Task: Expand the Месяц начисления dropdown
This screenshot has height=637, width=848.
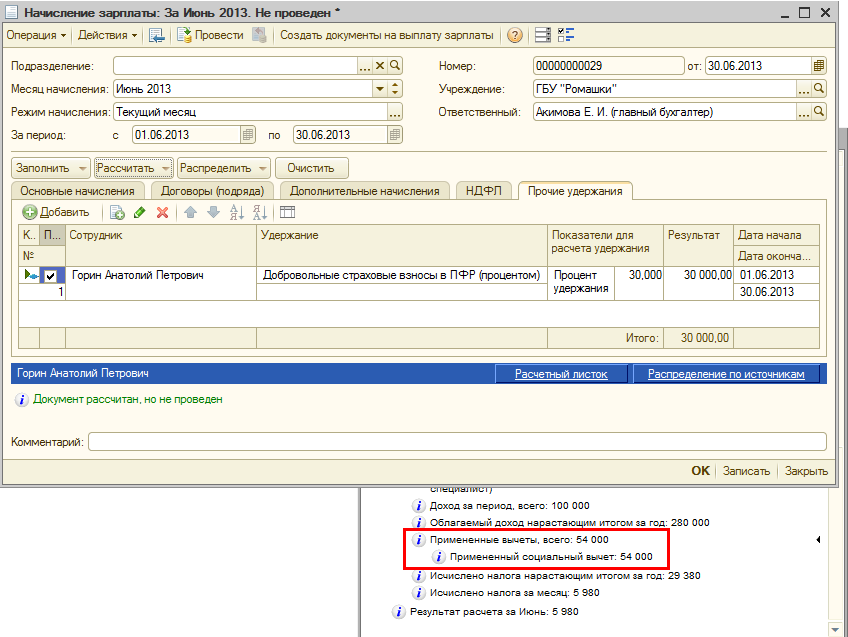Action: (380, 89)
